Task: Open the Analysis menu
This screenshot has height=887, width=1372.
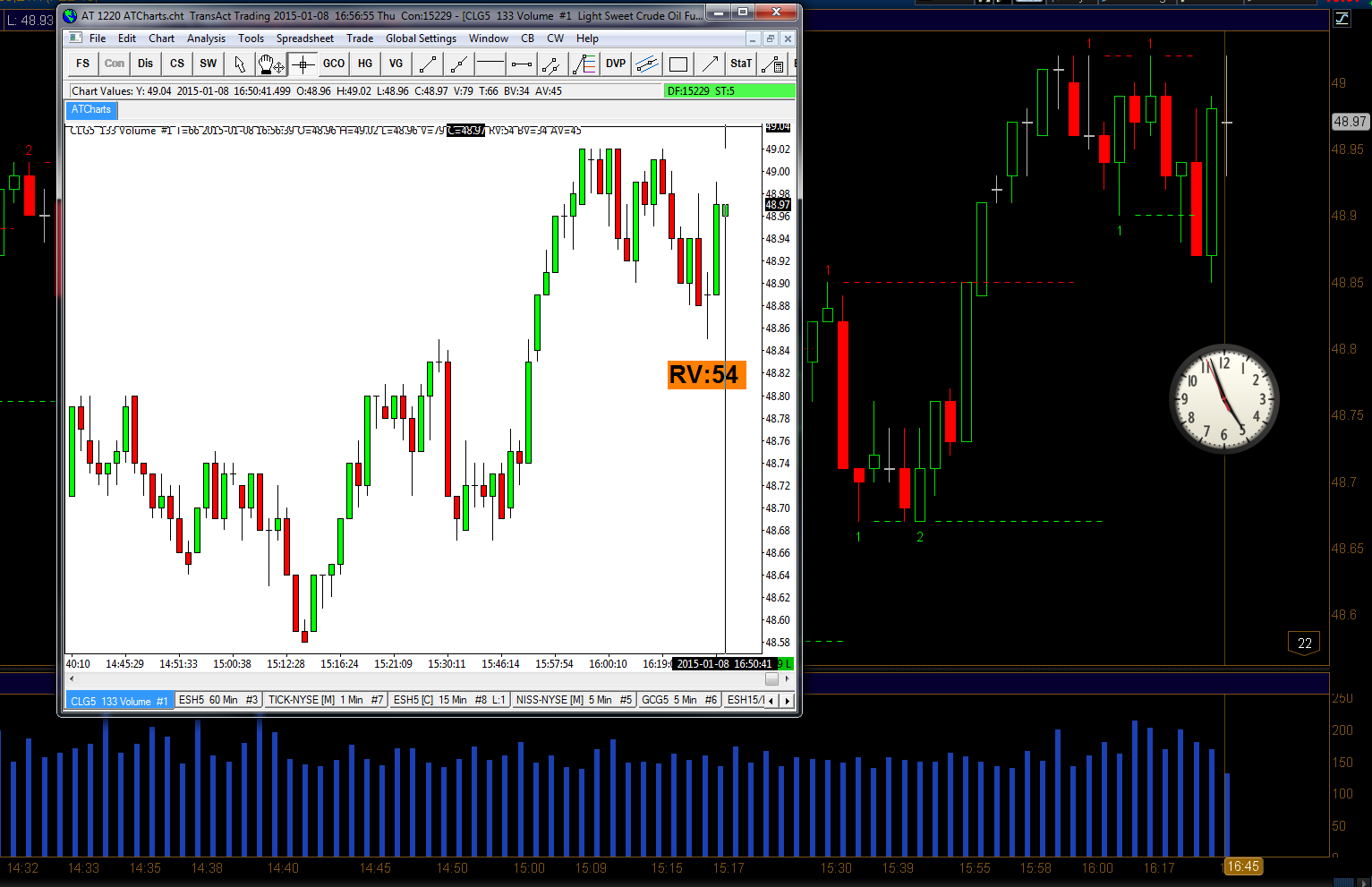Action: click(206, 38)
